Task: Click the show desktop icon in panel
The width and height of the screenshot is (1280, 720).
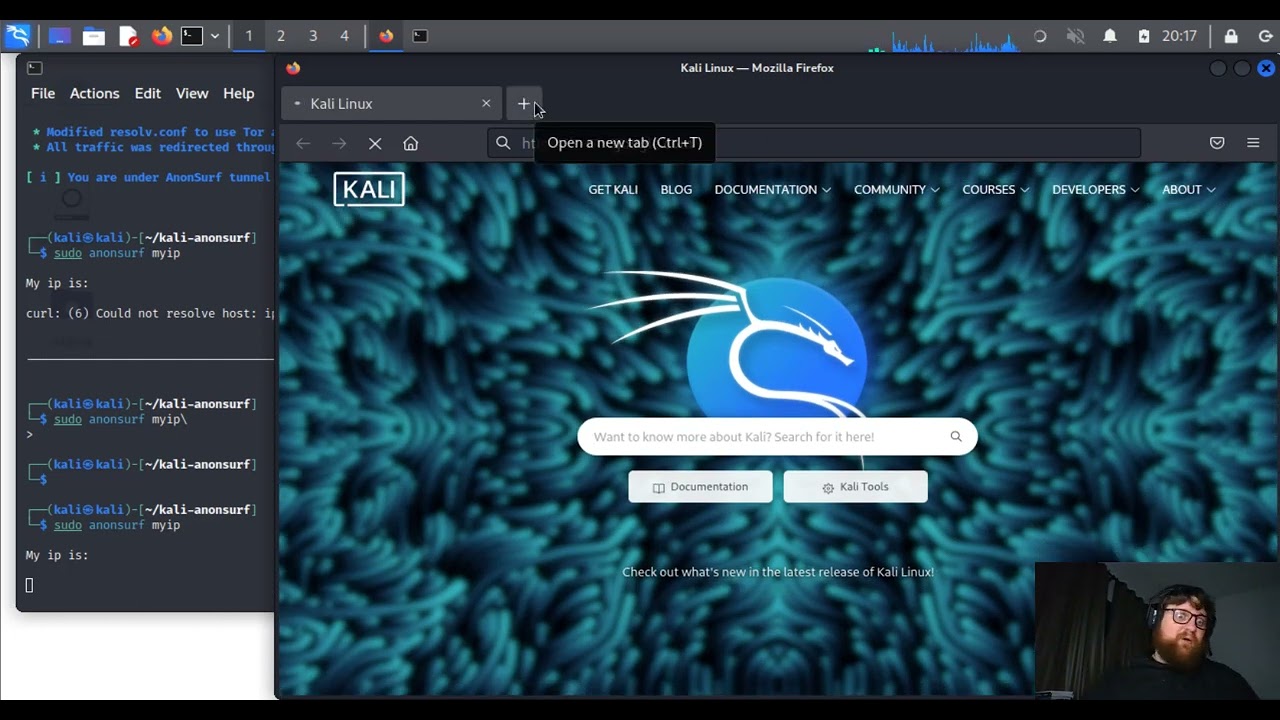Action: (59, 36)
